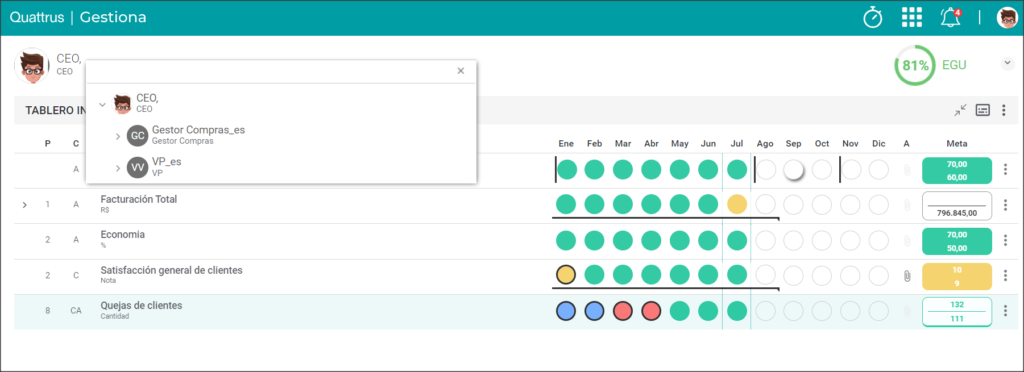Screen dimensions: 1024x372
Task: Click the C column header
Action: coord(76,144)
